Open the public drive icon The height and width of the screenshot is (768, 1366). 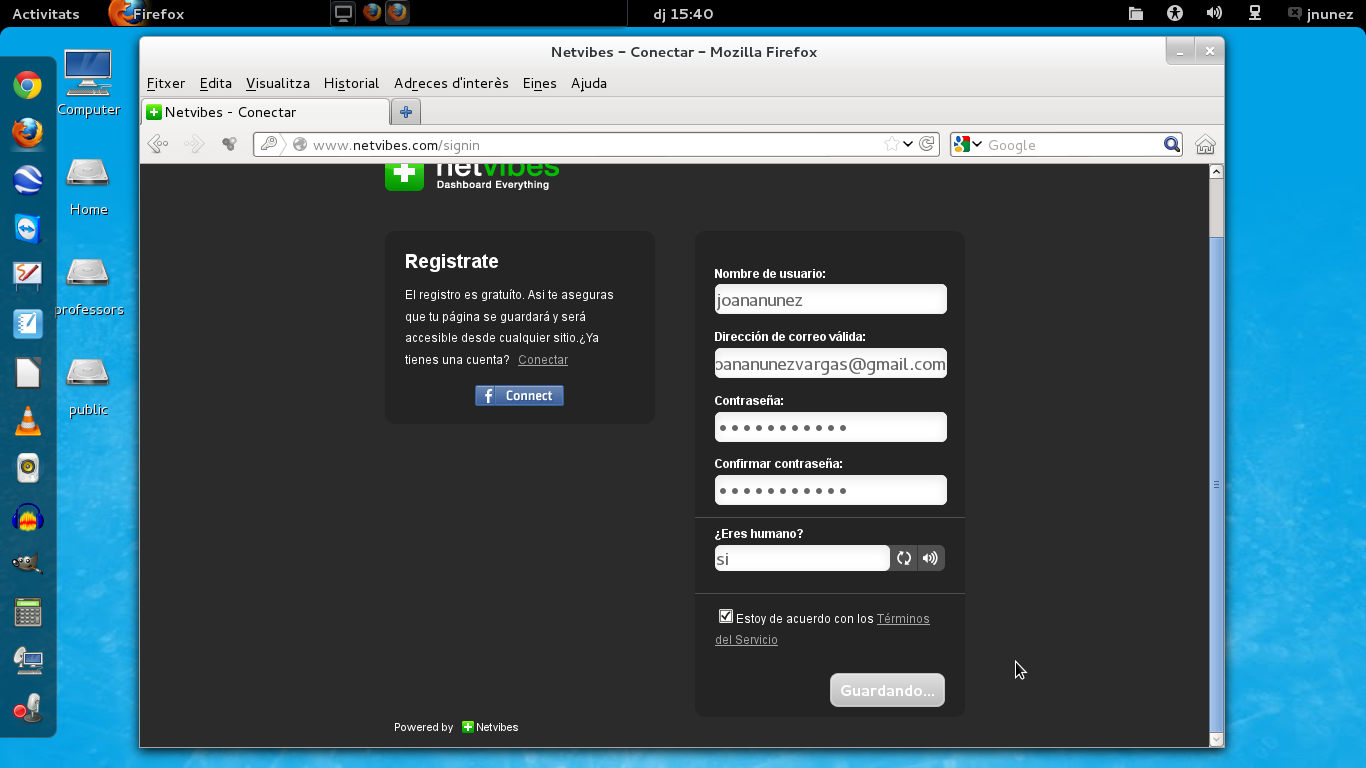coord(88,386)
